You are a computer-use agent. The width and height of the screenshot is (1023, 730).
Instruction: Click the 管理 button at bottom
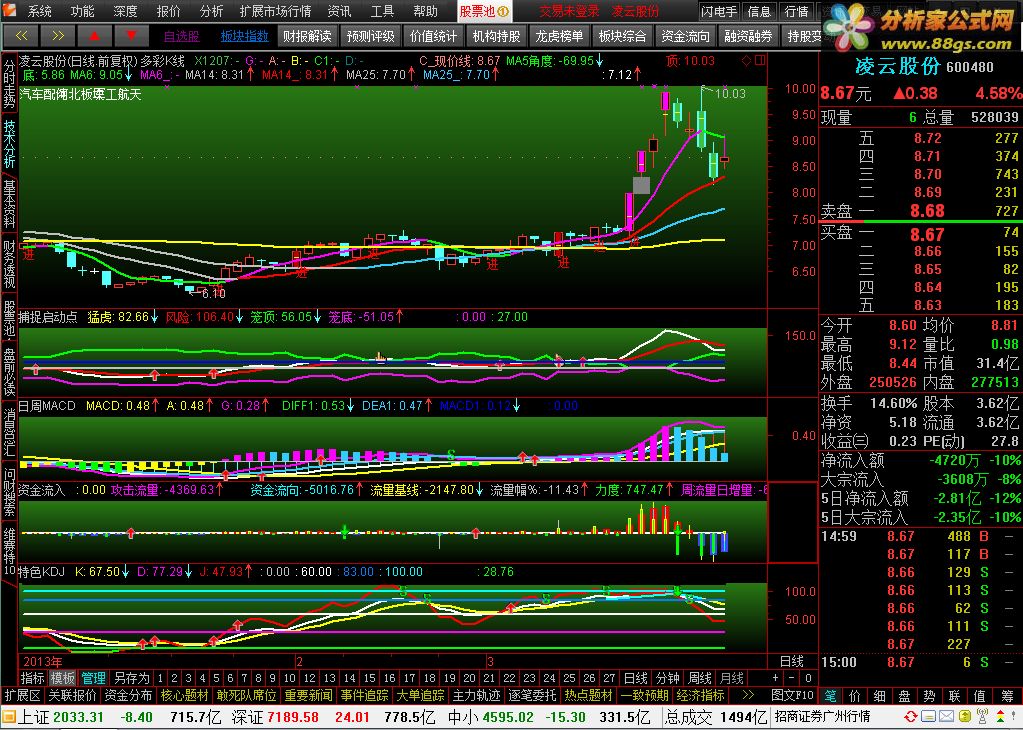[94, 678]
